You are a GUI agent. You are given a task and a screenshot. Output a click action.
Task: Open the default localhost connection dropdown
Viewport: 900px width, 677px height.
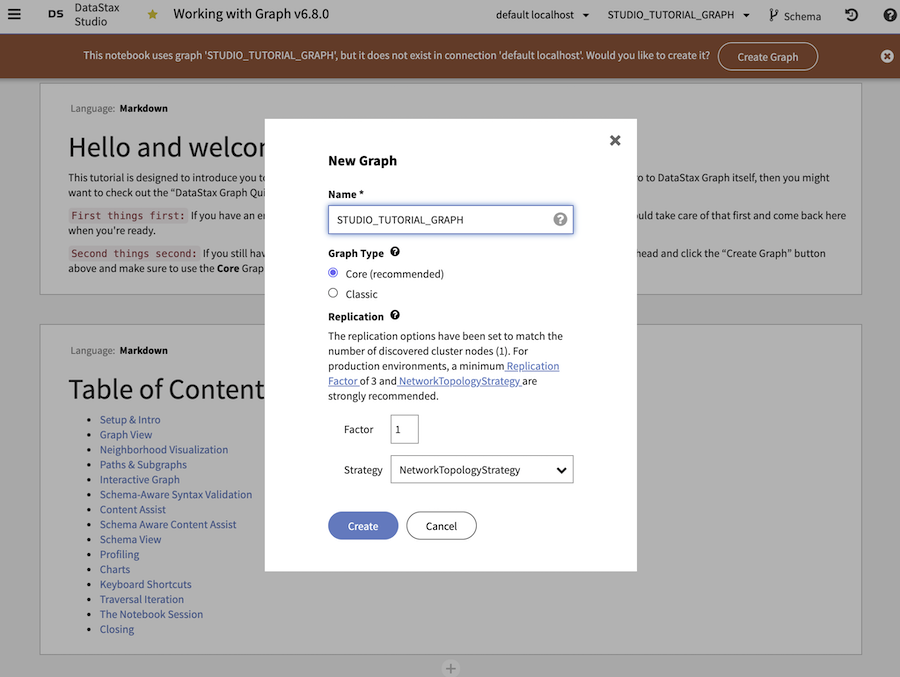[x=542, y=15]
